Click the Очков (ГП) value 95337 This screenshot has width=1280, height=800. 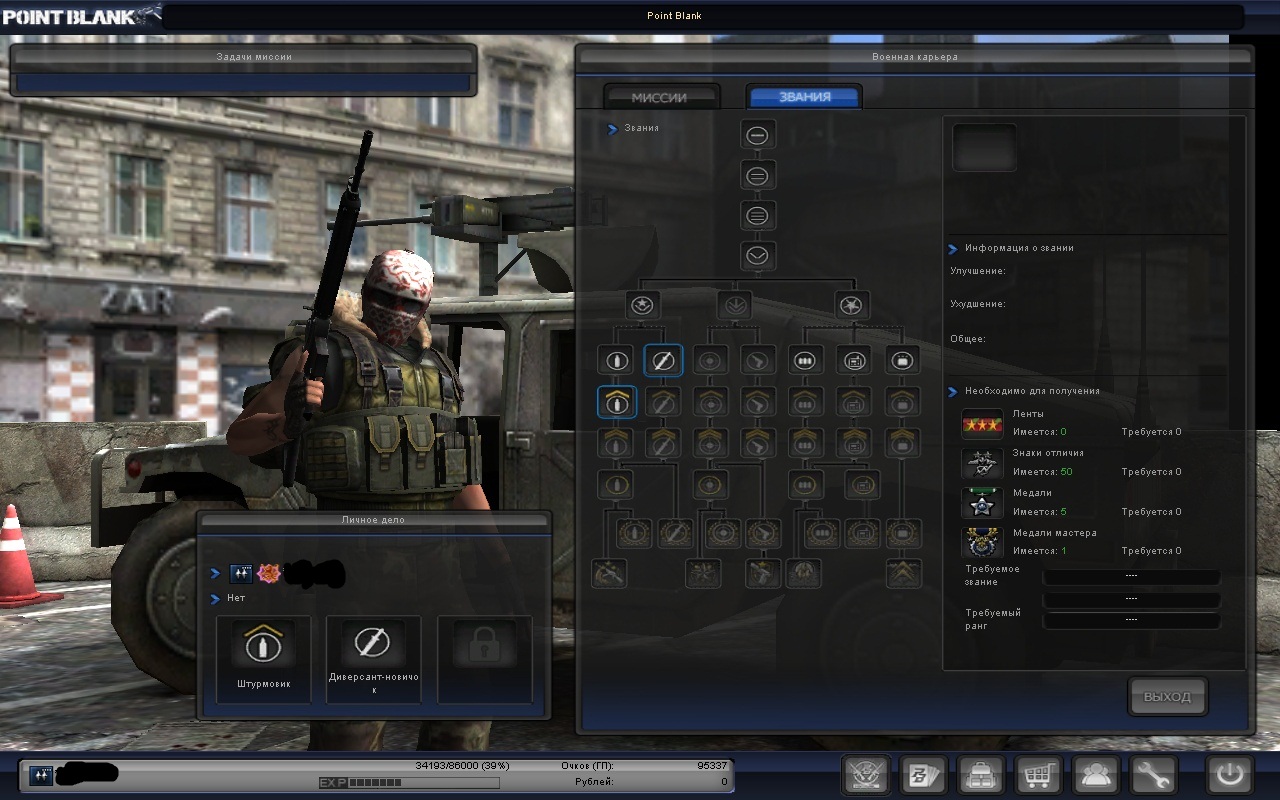coord(711,766)
